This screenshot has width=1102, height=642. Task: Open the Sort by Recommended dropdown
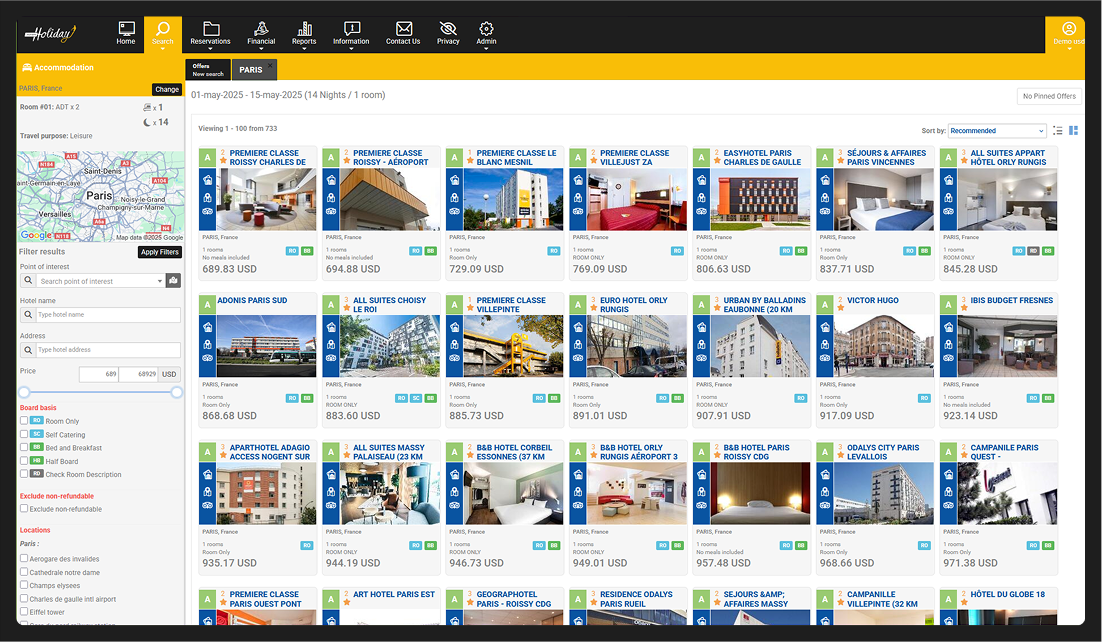(x=996, y=131)
